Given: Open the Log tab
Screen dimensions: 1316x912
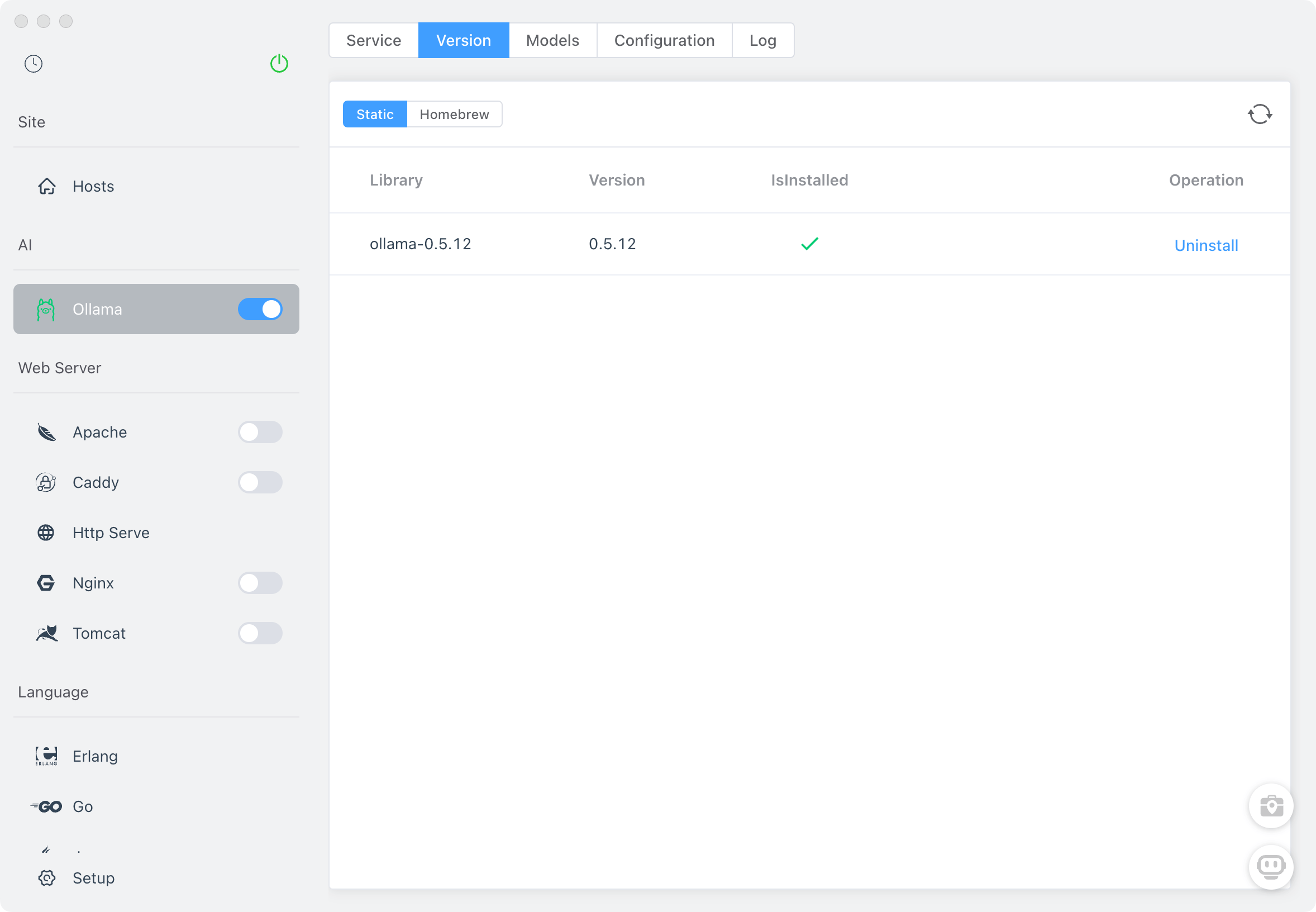Looking at the screenshot, I should (762, 40).
